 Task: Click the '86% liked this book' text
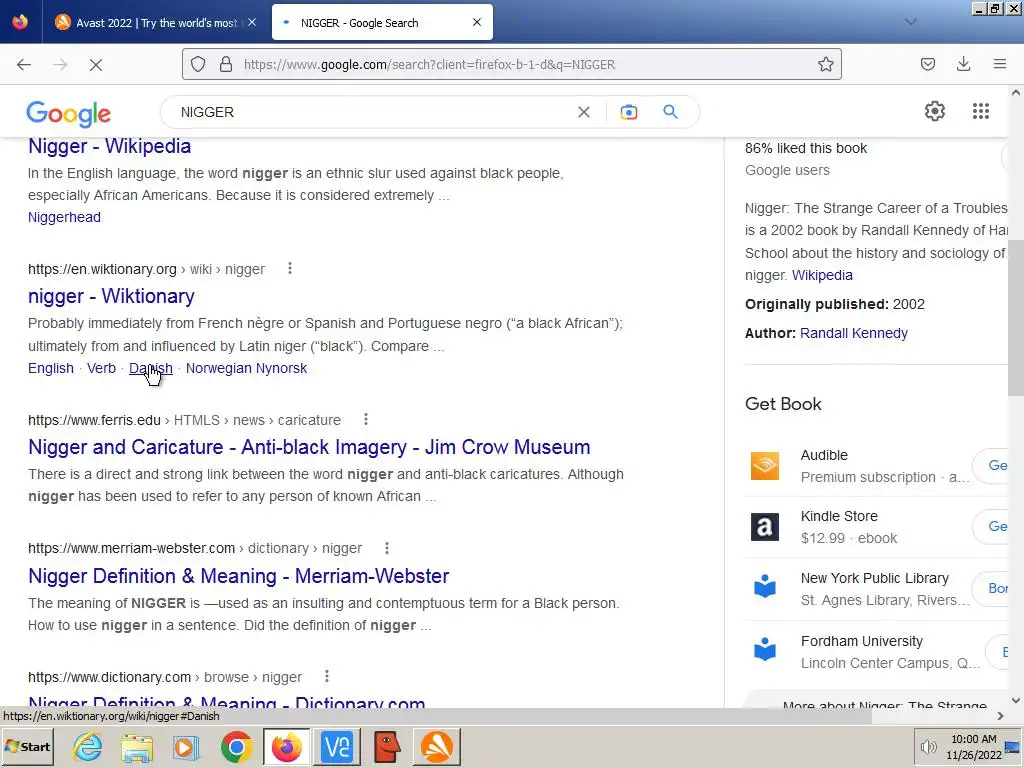point(806,148)
